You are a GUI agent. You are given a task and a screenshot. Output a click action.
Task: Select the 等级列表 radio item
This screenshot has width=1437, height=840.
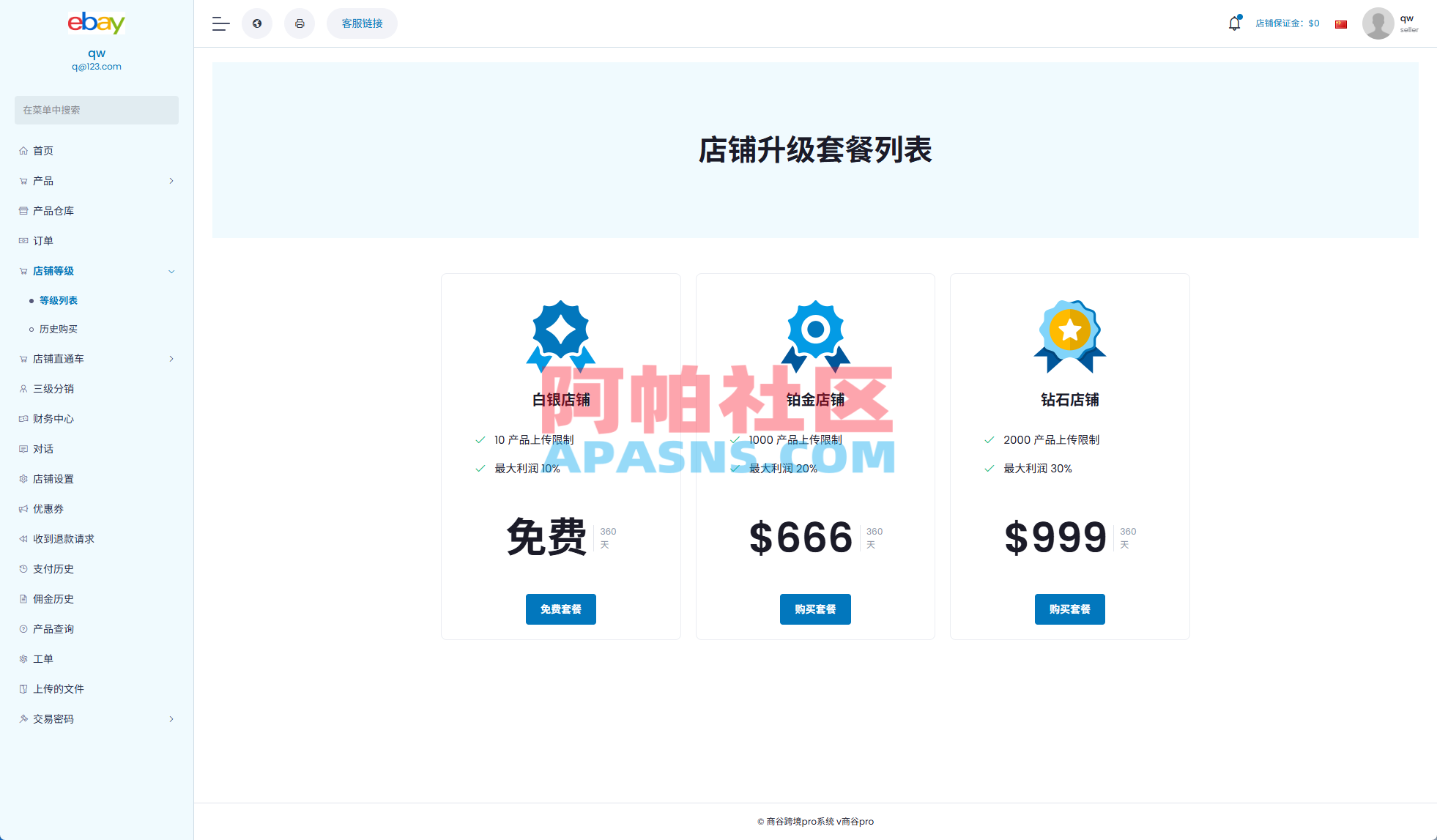point(59,300)
